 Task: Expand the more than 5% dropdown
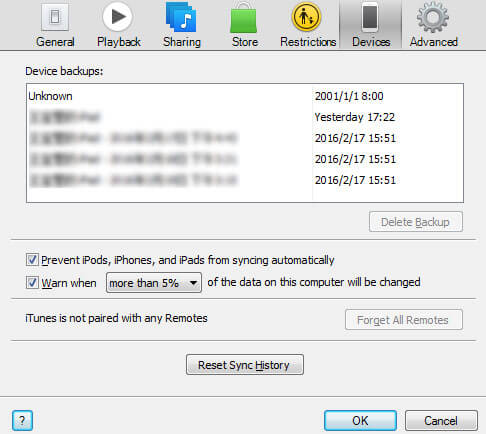click(x=154, y=283)
